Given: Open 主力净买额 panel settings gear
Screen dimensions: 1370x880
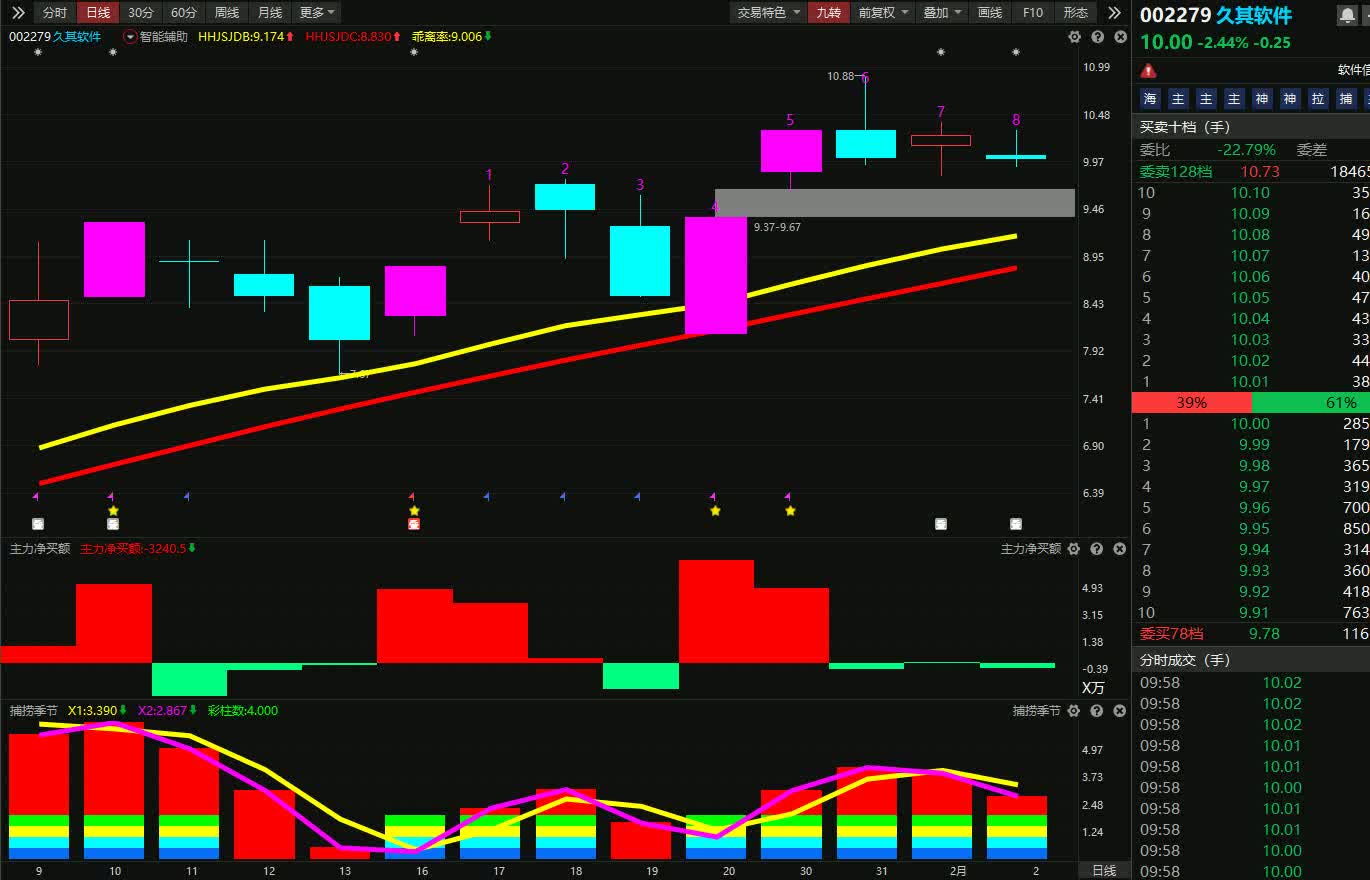Looking at the screenshot, I should (x=1074, y=549).
